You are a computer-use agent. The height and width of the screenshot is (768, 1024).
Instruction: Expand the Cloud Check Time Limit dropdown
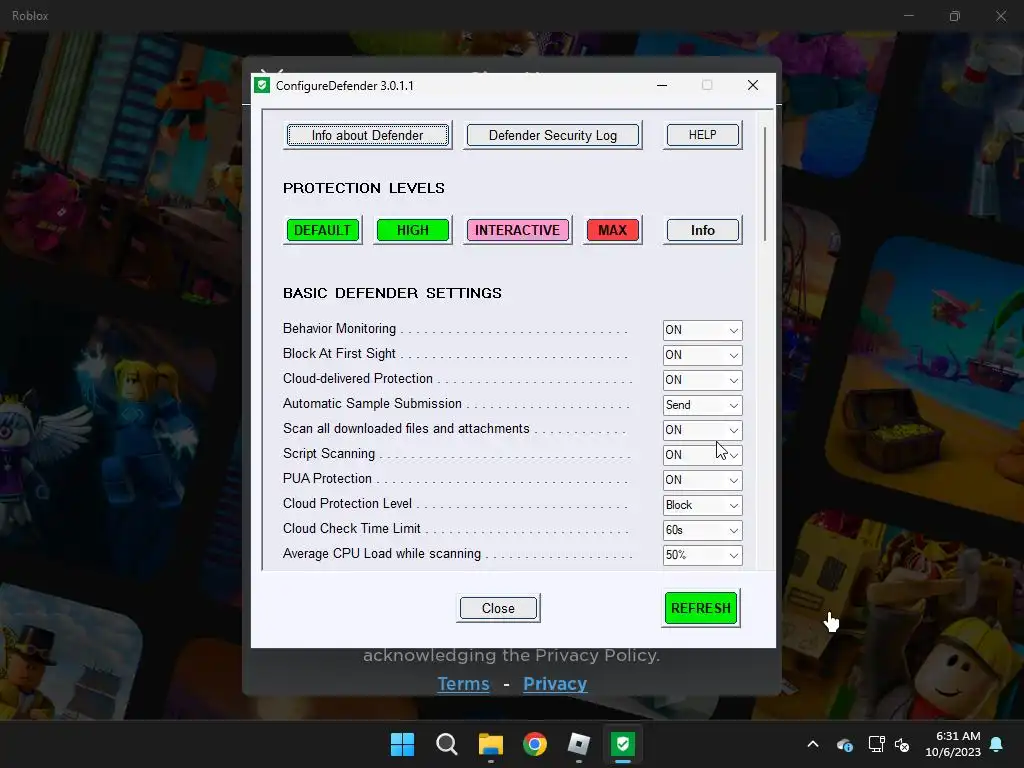click(x=702, y=530)
